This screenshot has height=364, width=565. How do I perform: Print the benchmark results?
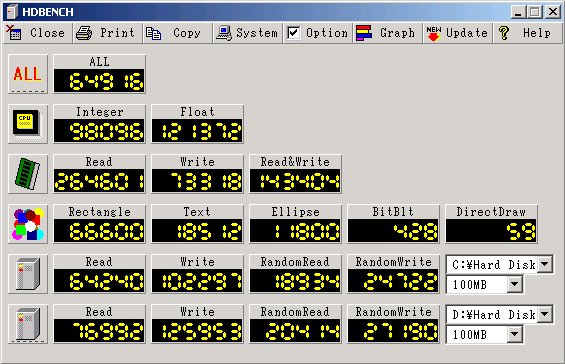[107, 33]
